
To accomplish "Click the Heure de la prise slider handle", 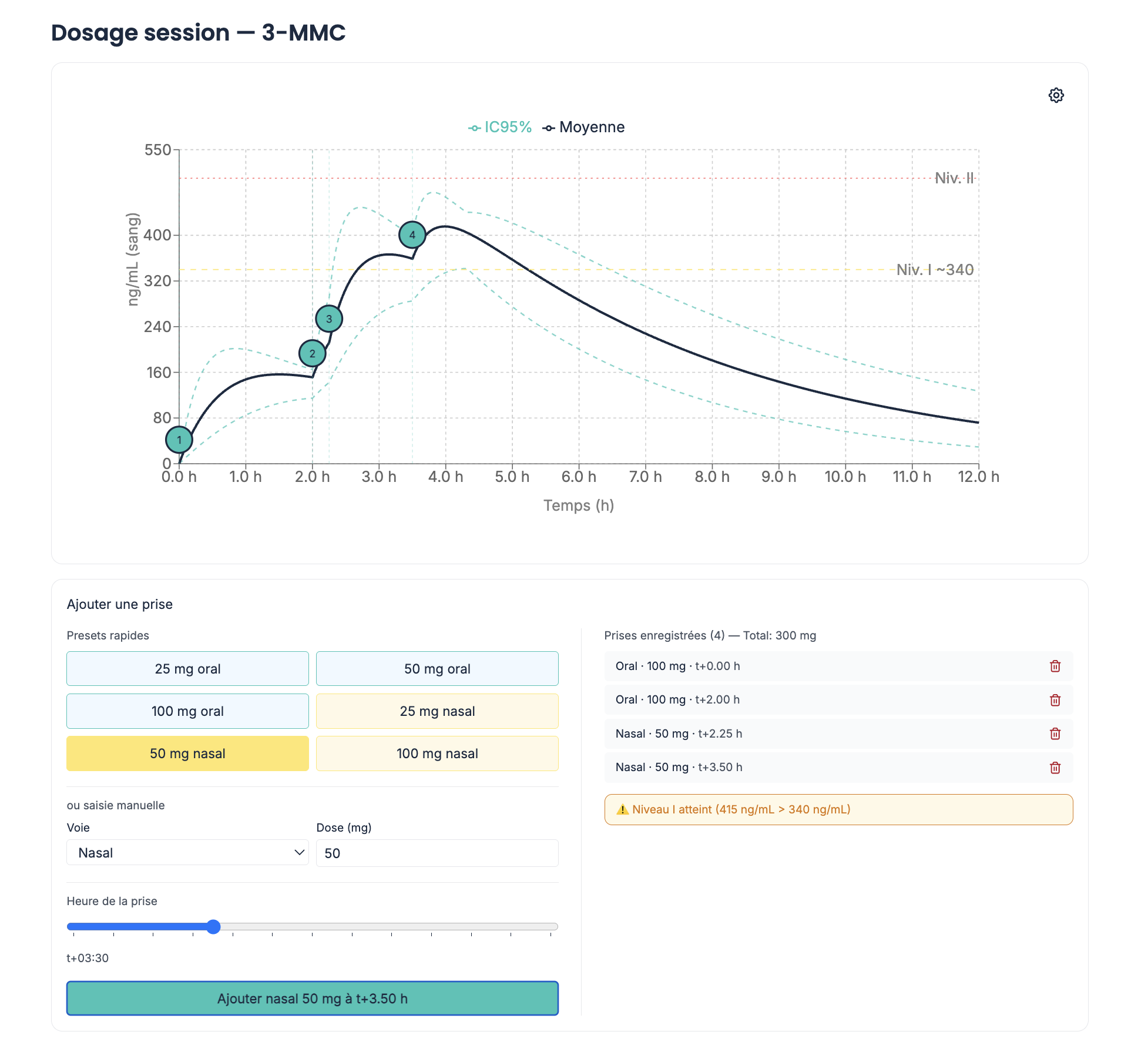I will click(214, 927).
